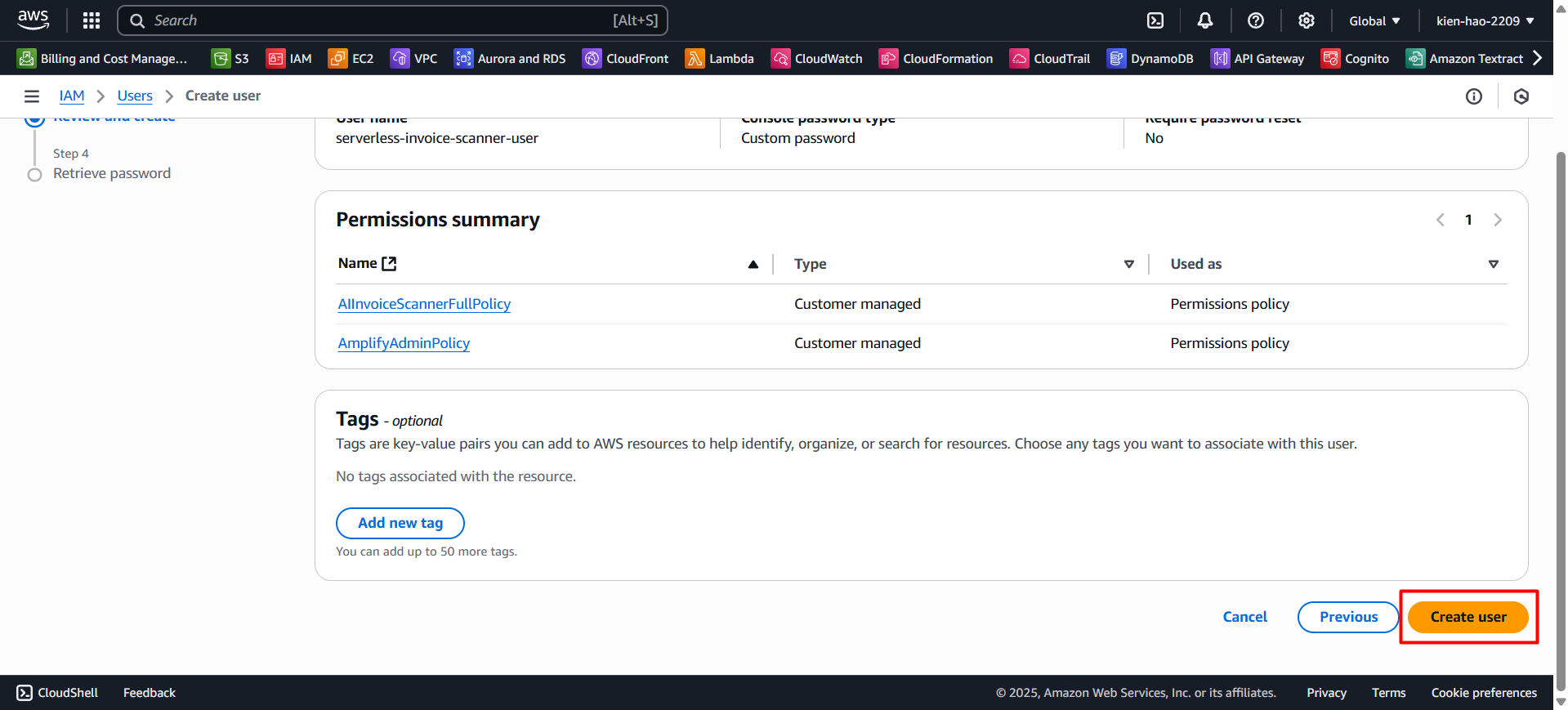This screenshot has height=710, width=1568.
Task: Open the S3 service shortcut
Action: [x=230, y=59]
